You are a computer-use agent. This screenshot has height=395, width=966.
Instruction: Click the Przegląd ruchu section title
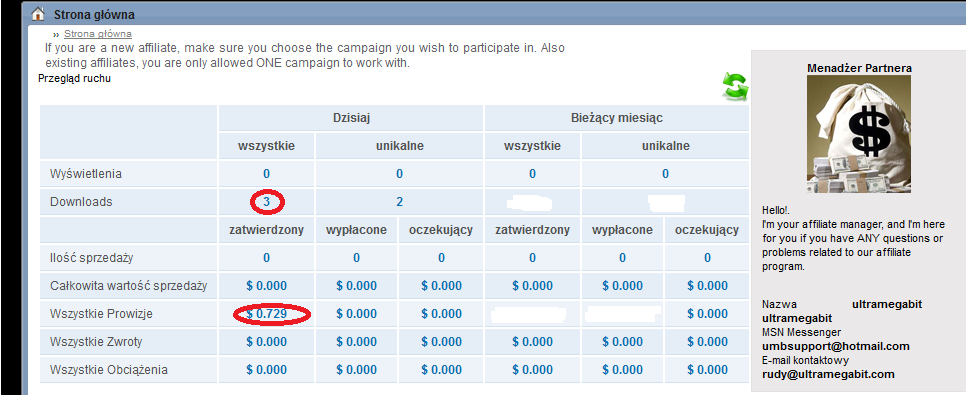[x=75, y=78]
